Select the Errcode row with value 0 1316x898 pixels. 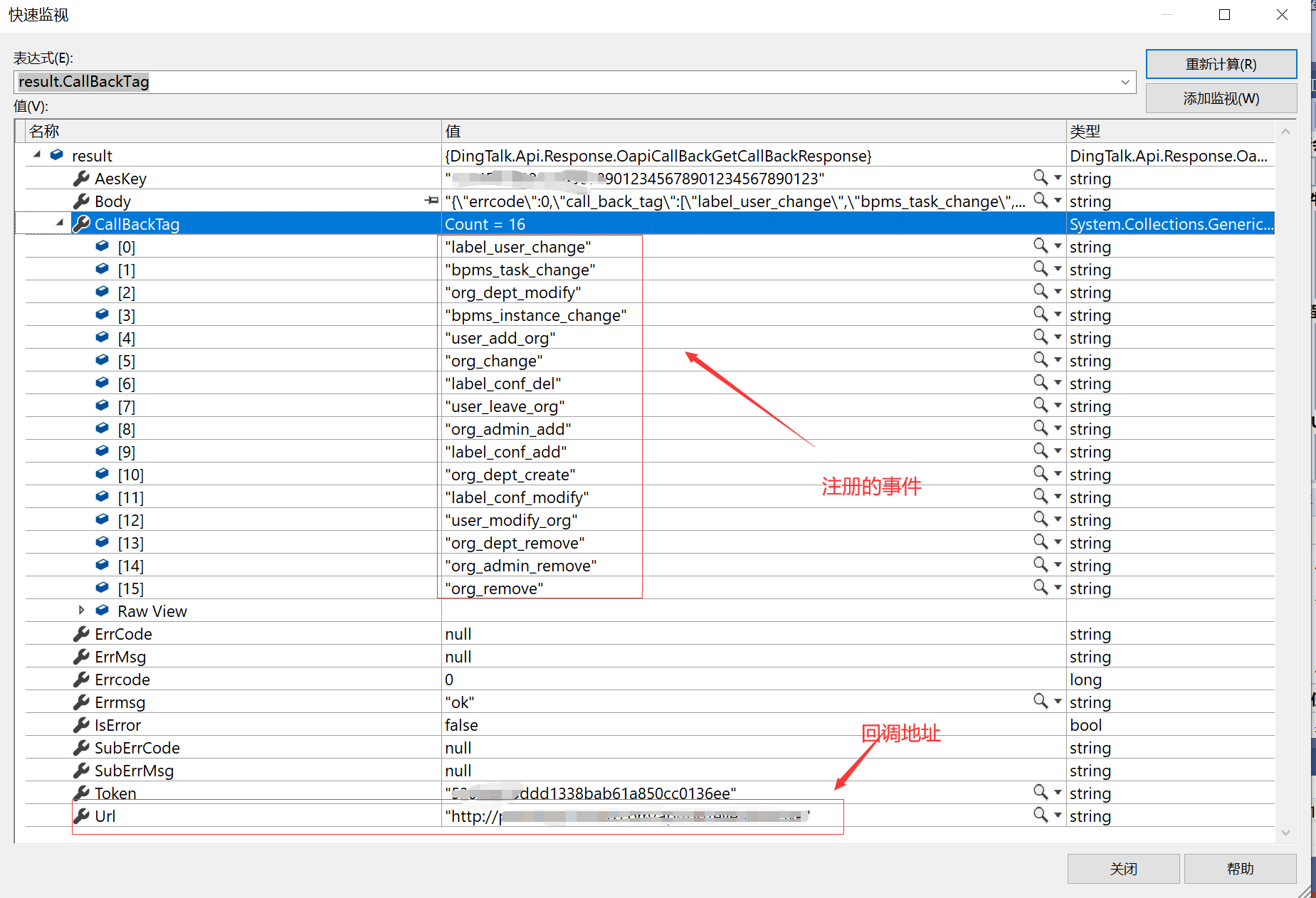(650, 679)
